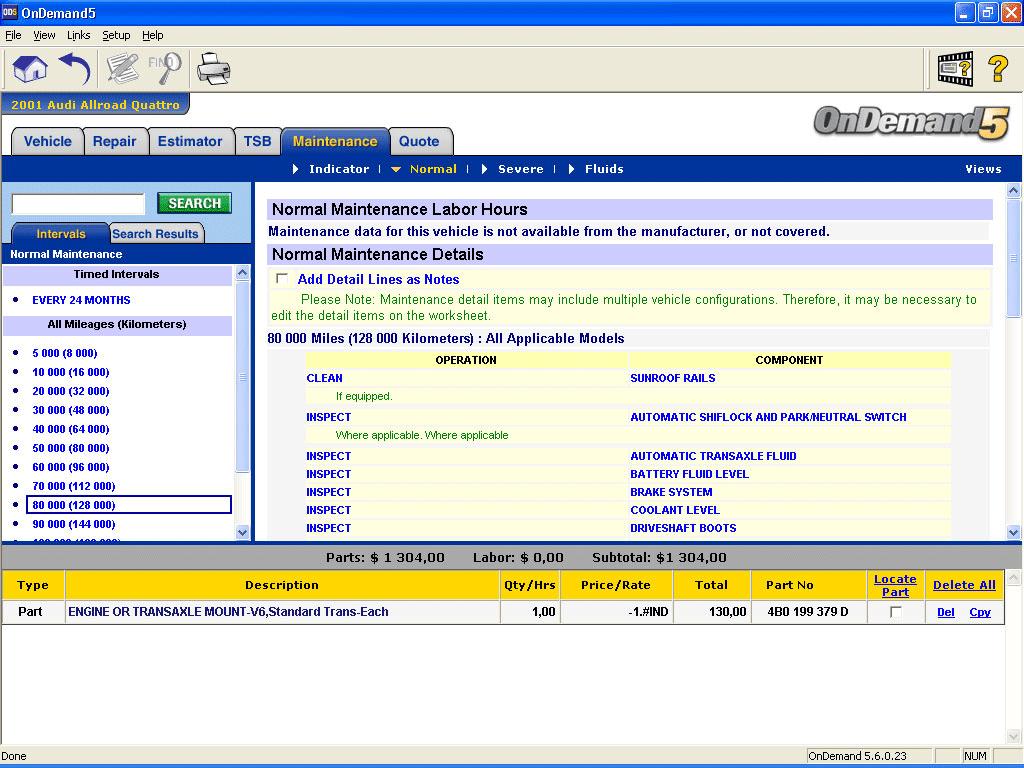Click AUTOMATIC SHIFLOCK AND PARK/NEUTRAL SWITCH link
This screenshot has height=768, width=1024.
768,417
